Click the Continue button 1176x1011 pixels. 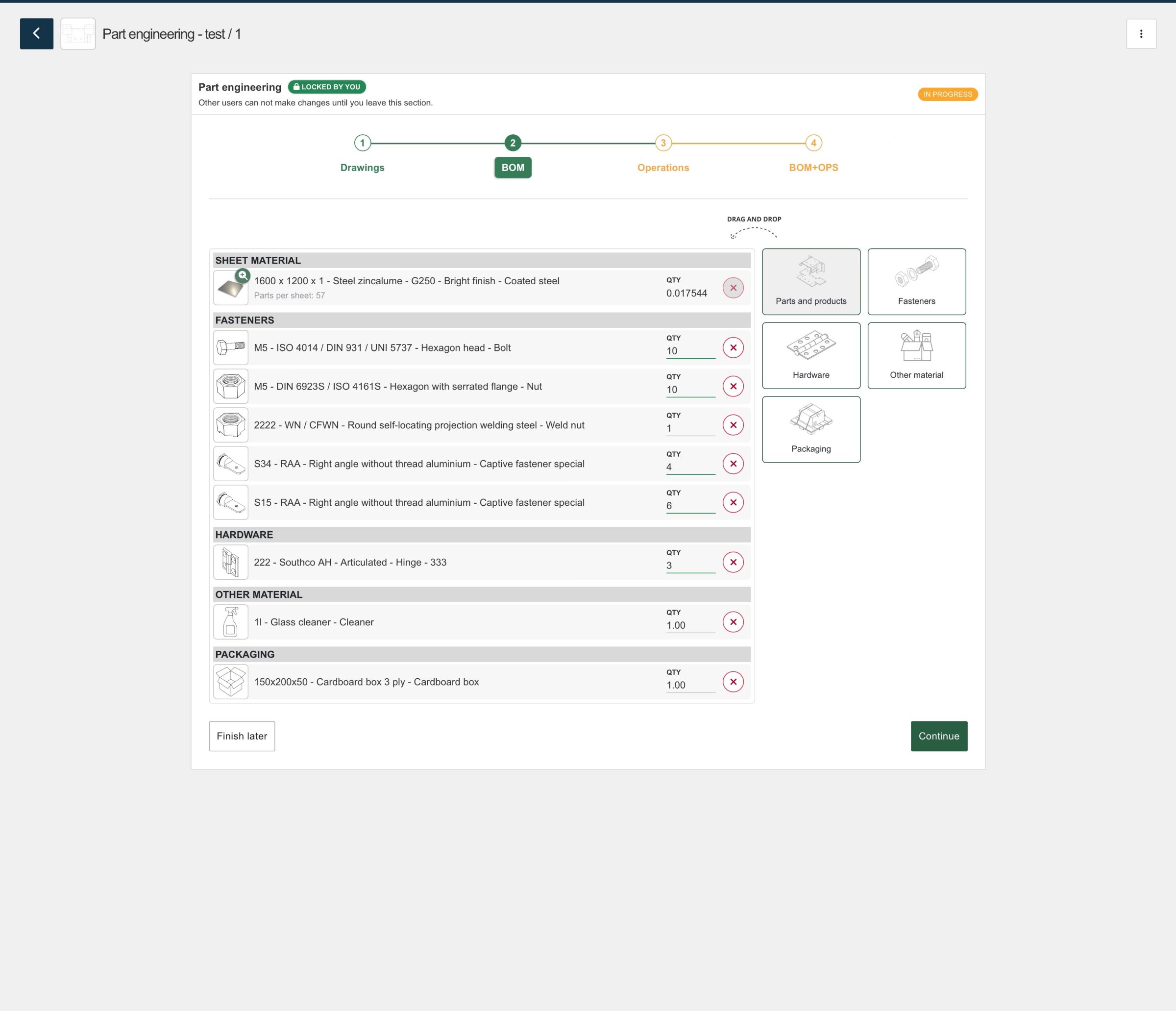tap(938, 736)
